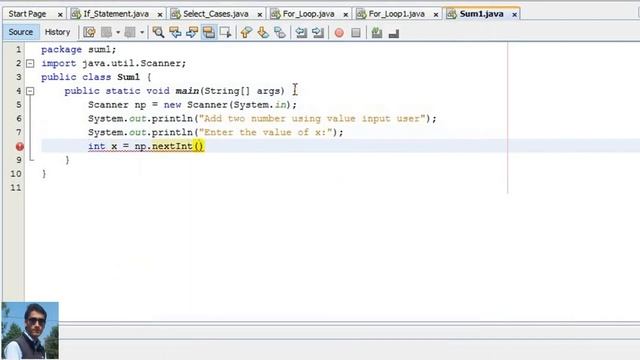Click the Forward navigation icon
This screenshot has width=640, height=360.
[130, 32]
